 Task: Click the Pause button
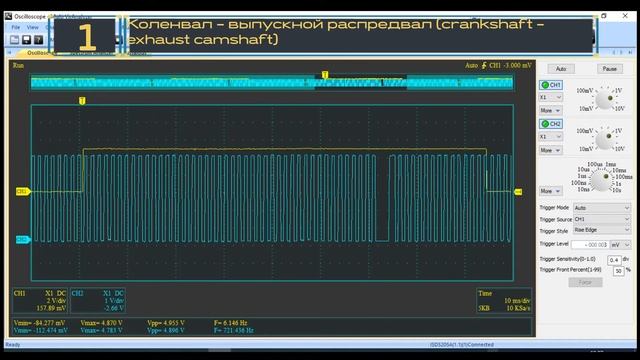click(610, 69)
